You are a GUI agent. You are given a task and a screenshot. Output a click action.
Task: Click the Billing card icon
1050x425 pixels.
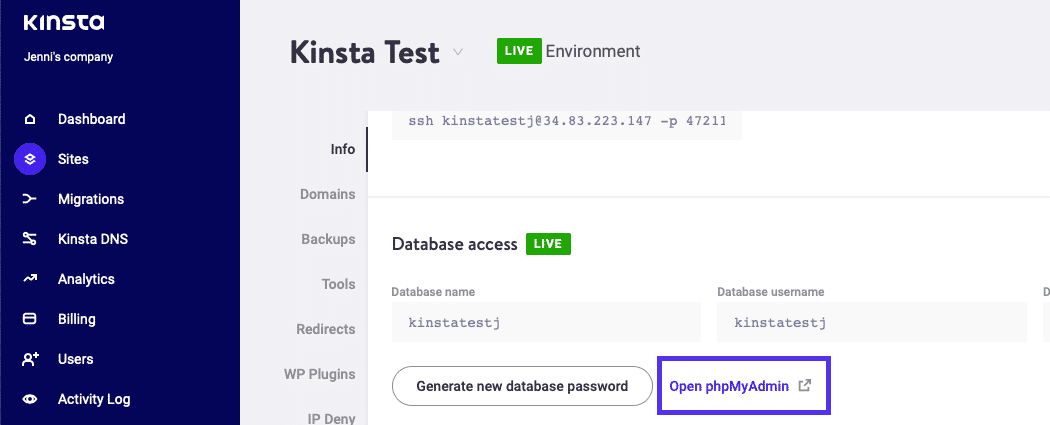coord(29,319)
